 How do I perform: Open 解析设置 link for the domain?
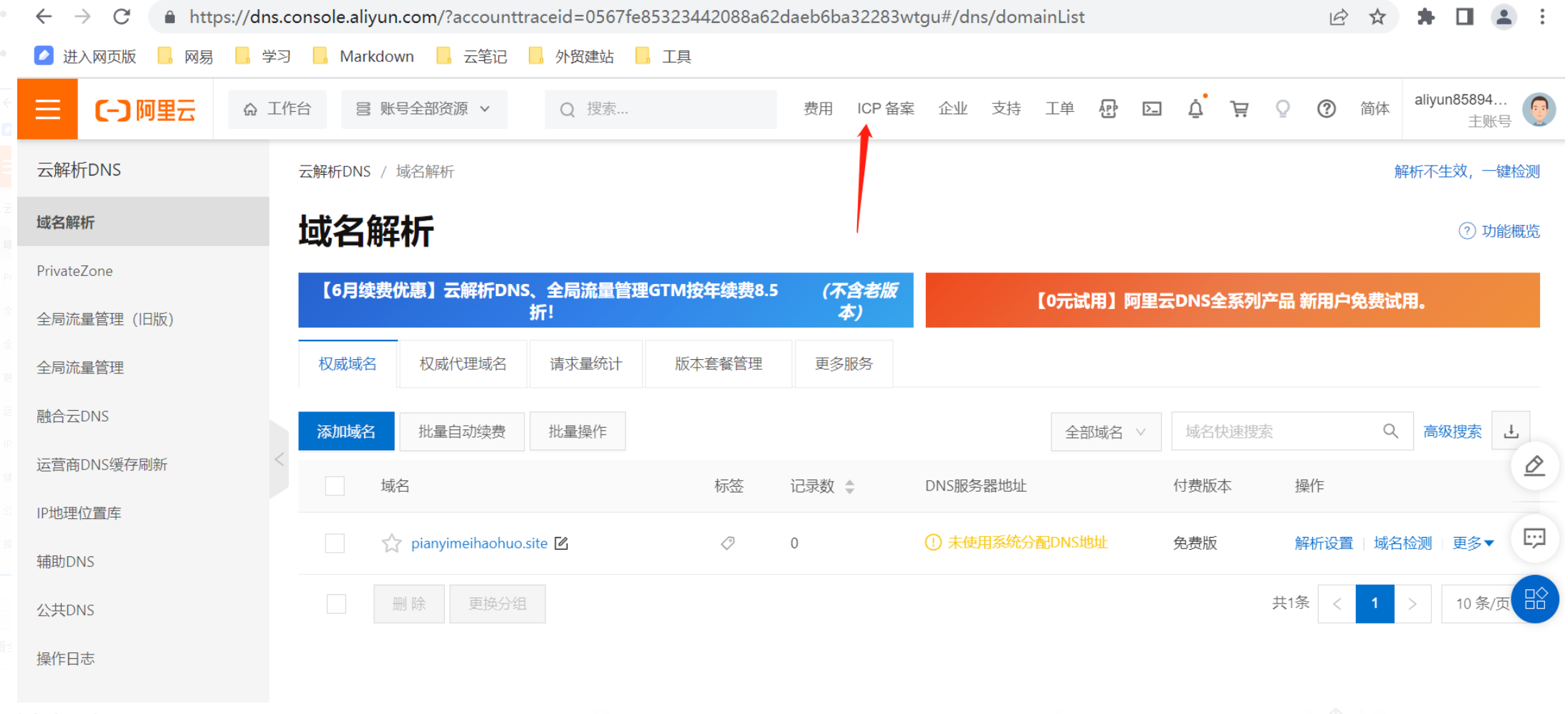coord(1324,543)
